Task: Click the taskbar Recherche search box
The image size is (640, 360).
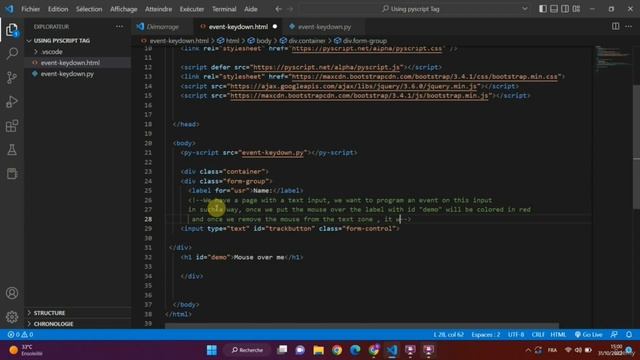Action: point(247,350)
